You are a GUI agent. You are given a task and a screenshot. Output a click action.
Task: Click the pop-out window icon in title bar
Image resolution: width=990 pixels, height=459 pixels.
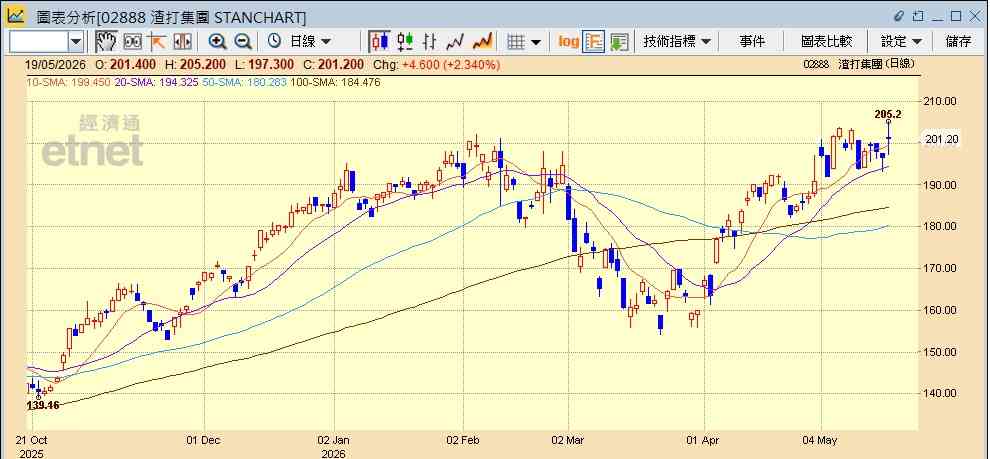919,16
